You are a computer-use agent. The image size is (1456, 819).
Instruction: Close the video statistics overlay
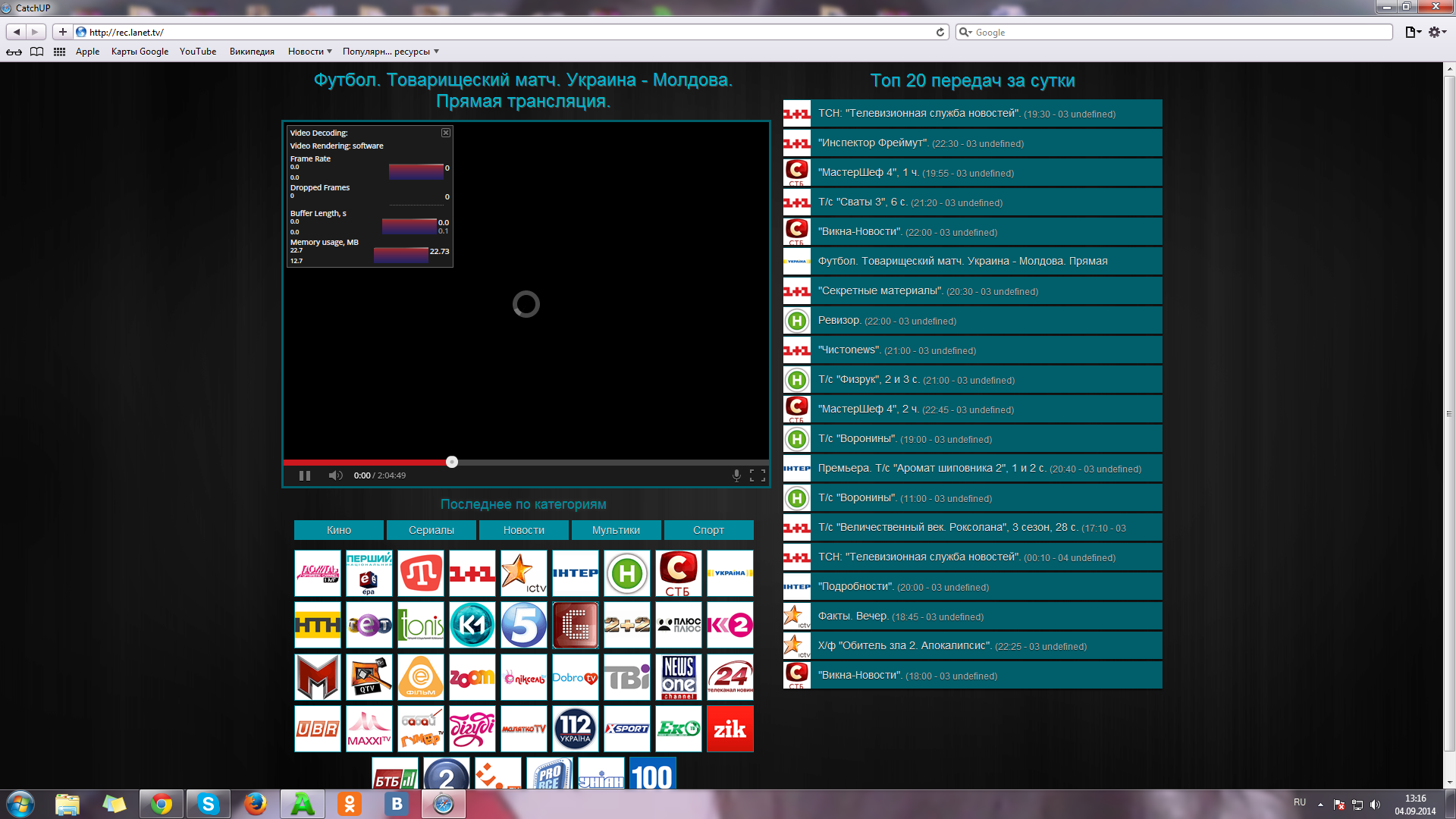446,133
